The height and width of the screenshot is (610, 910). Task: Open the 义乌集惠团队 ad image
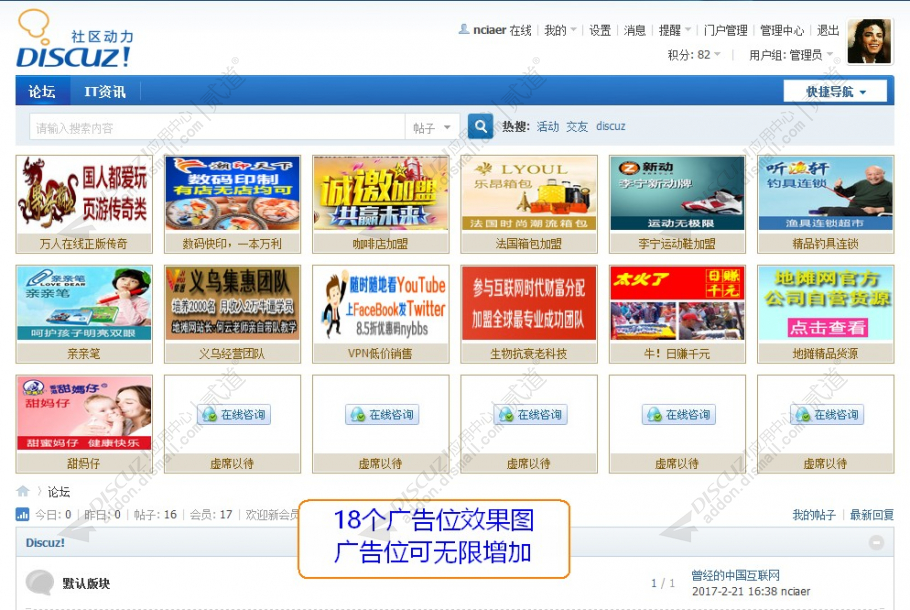coord(232,304)
